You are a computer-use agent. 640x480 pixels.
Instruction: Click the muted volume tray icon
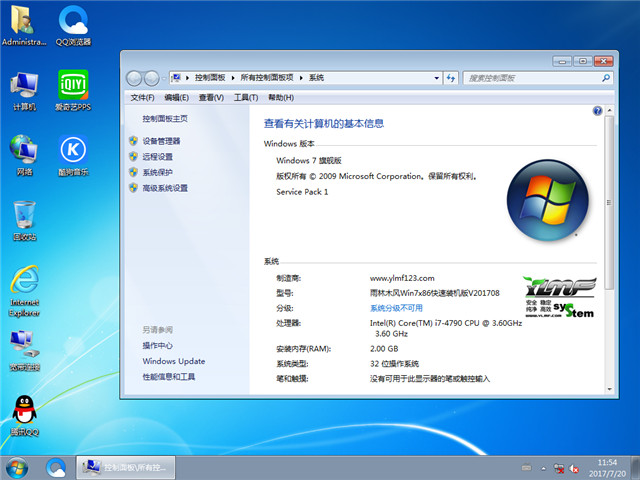point(574,468)
